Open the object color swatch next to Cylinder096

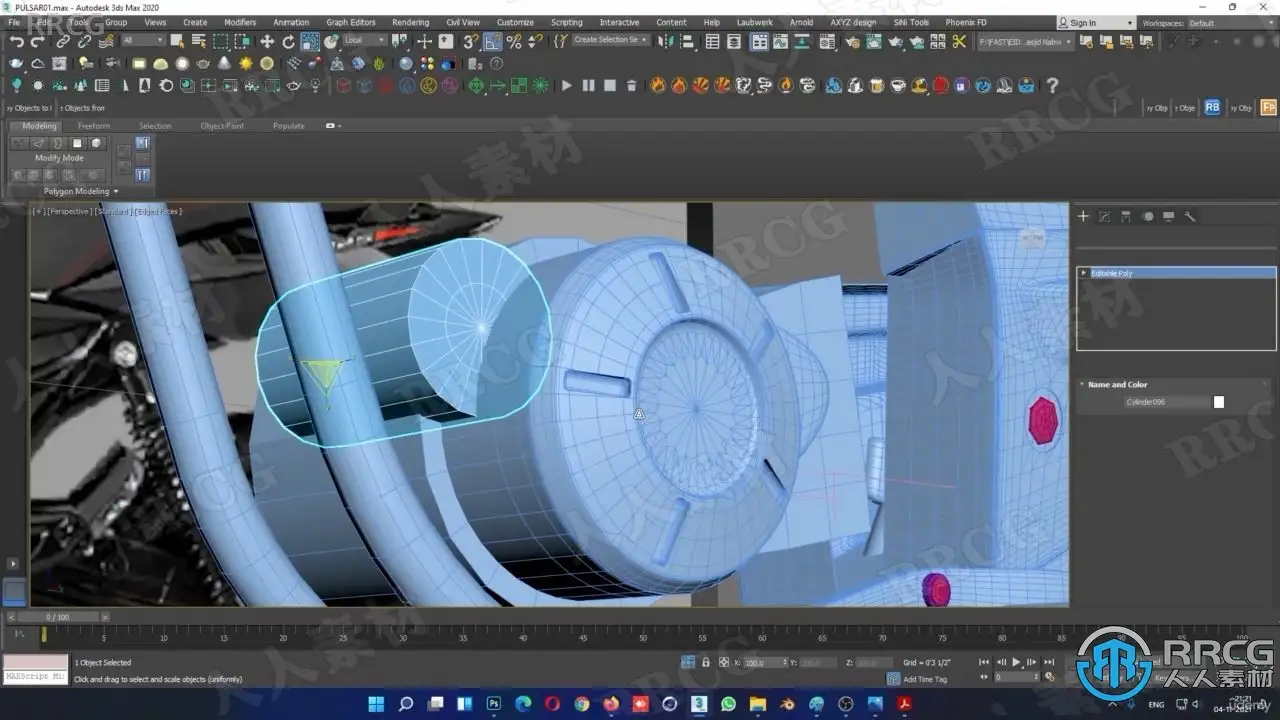pos(1219,402)
